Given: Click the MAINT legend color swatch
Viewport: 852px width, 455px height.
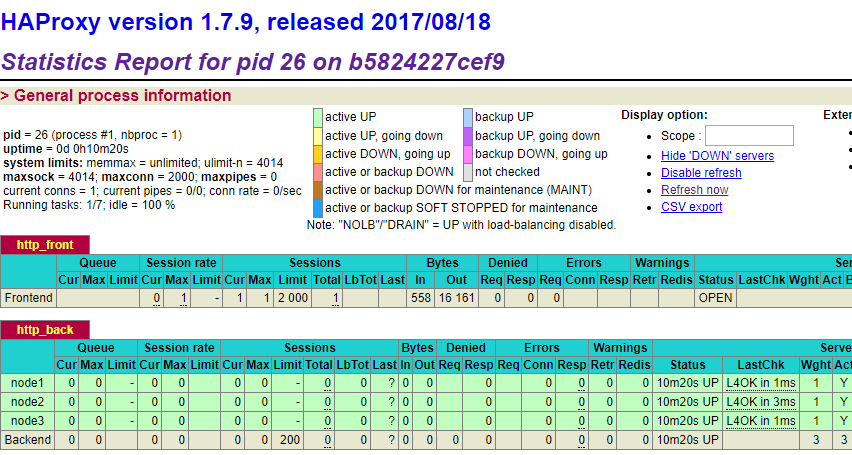Looking at the screenshot, I should pyautogui.click(x=318, y=190).
